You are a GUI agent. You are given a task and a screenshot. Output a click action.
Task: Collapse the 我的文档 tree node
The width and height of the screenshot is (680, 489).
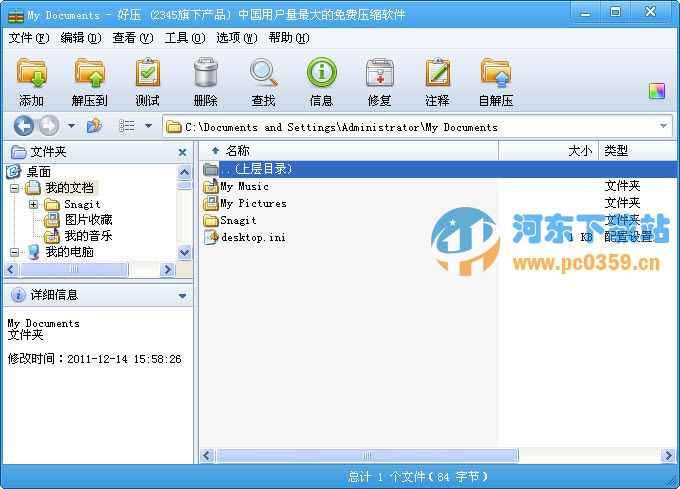14,189
